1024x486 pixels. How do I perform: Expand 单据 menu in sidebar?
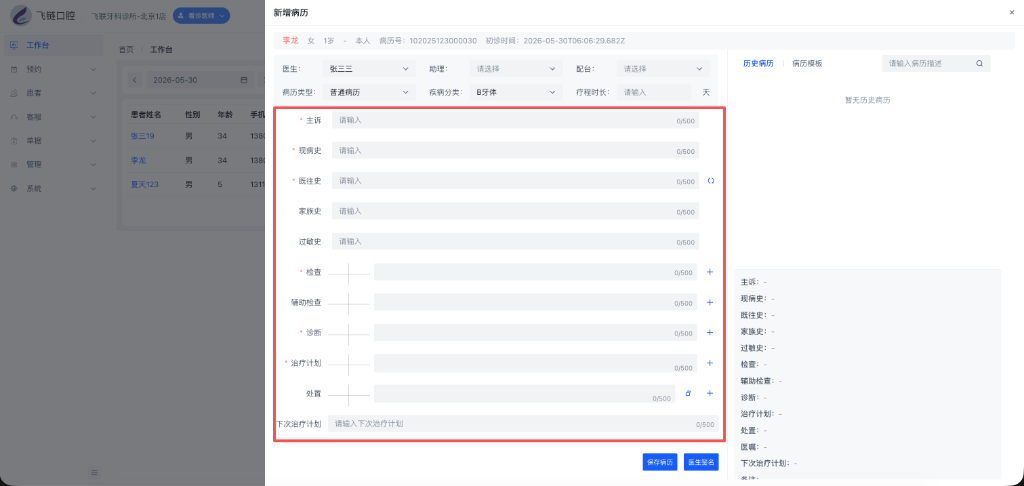pyautogui.click(x=53, y=140)
